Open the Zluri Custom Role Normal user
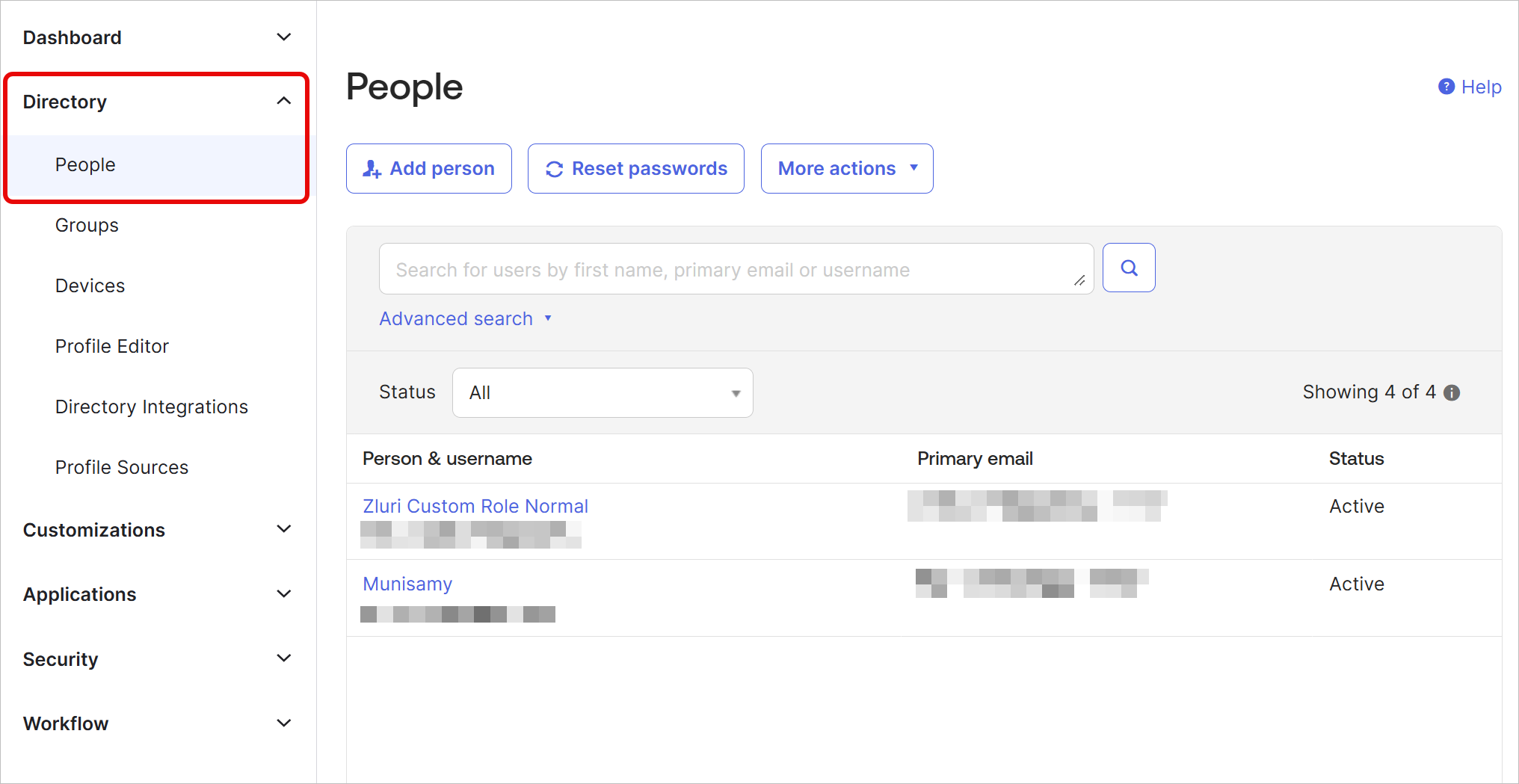This screenshot has width=1519, height=784. (x=475, y=506)
